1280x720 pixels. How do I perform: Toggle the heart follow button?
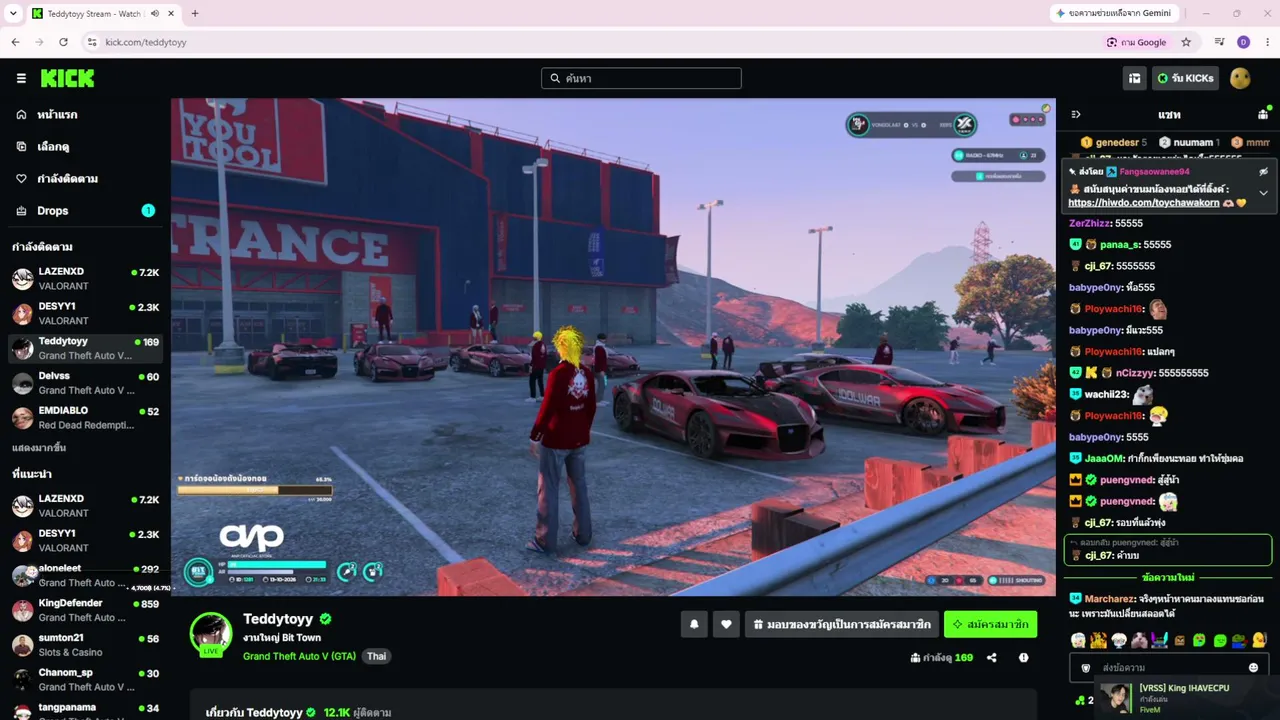(726, 624)
